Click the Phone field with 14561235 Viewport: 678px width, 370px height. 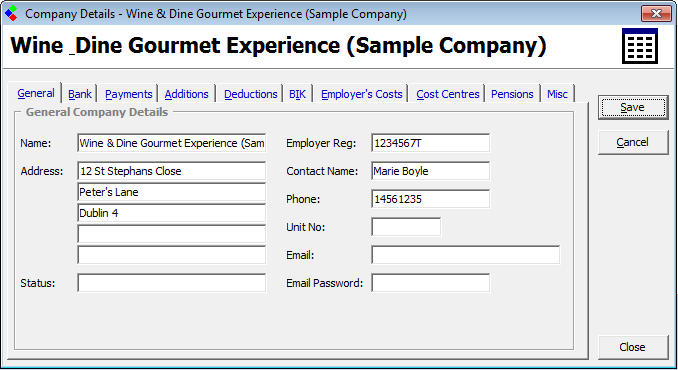click(430, 199)
